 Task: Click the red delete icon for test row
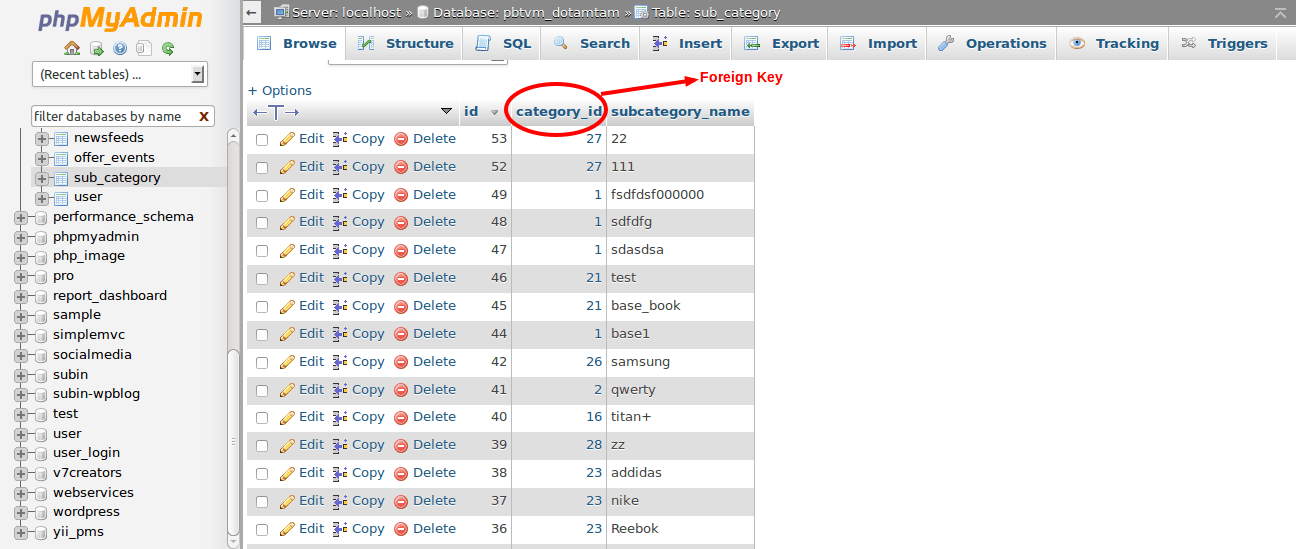point(401,278)
